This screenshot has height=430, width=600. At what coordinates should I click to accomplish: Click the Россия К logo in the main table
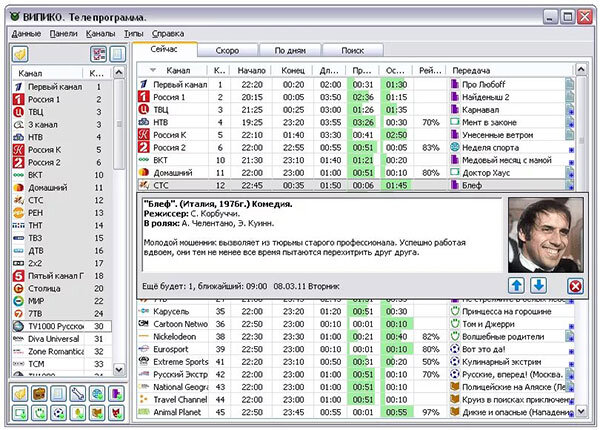(143, 135)
